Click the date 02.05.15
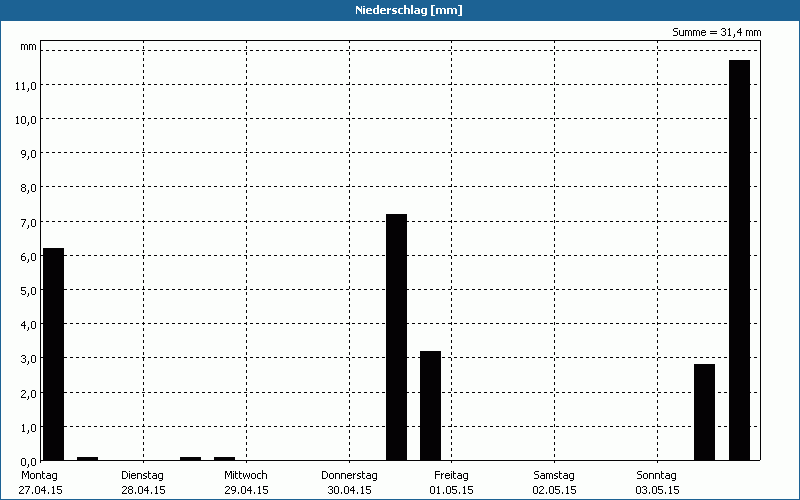Viewport: 800px width, 500px height. tap(555, 490)
